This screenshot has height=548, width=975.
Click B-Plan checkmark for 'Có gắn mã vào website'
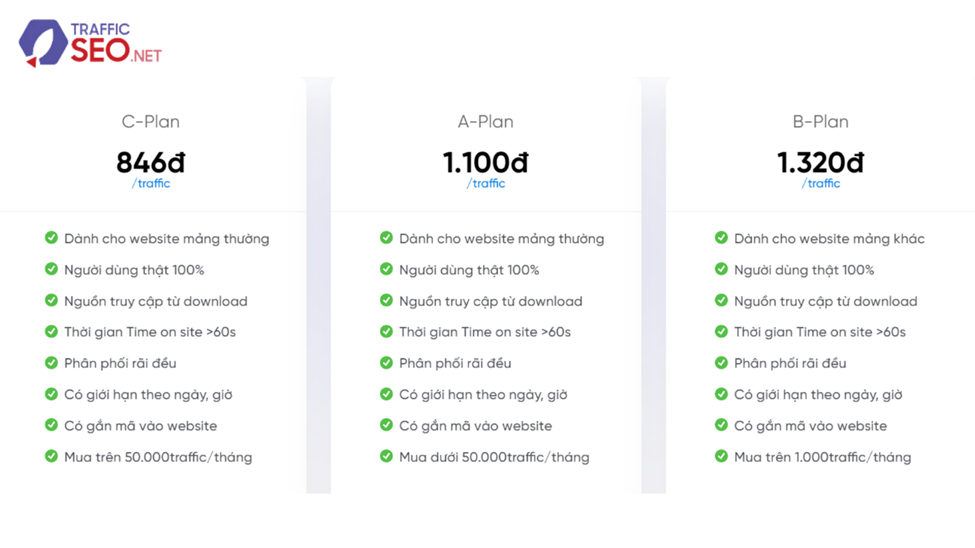pos(721,425)
